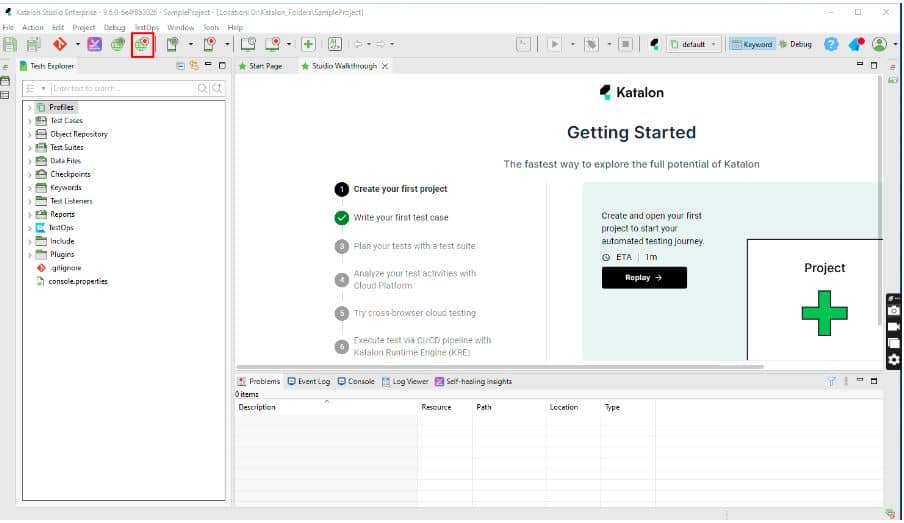Click the Tests Explorer search input field
The width and height of the screenshot is (904, 523).
123,88
